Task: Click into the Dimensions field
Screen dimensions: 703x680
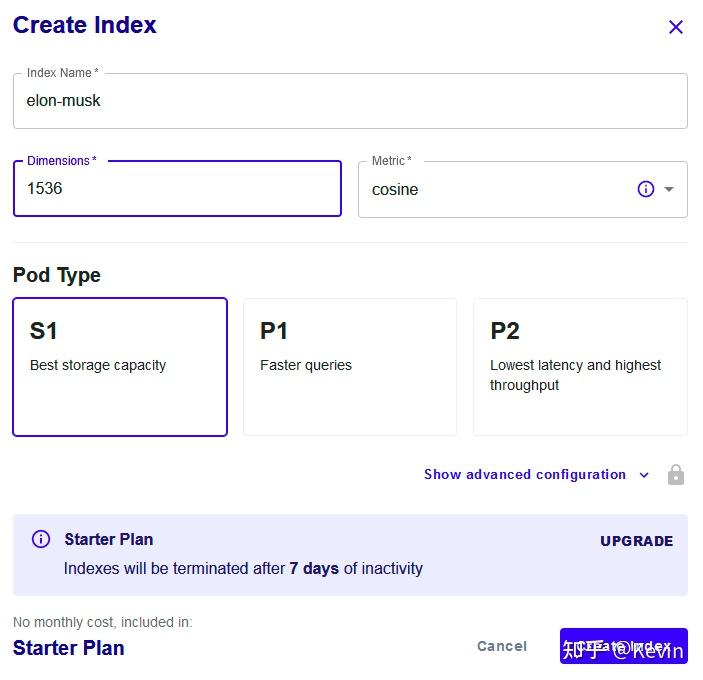Action: (x=177, y=188)
